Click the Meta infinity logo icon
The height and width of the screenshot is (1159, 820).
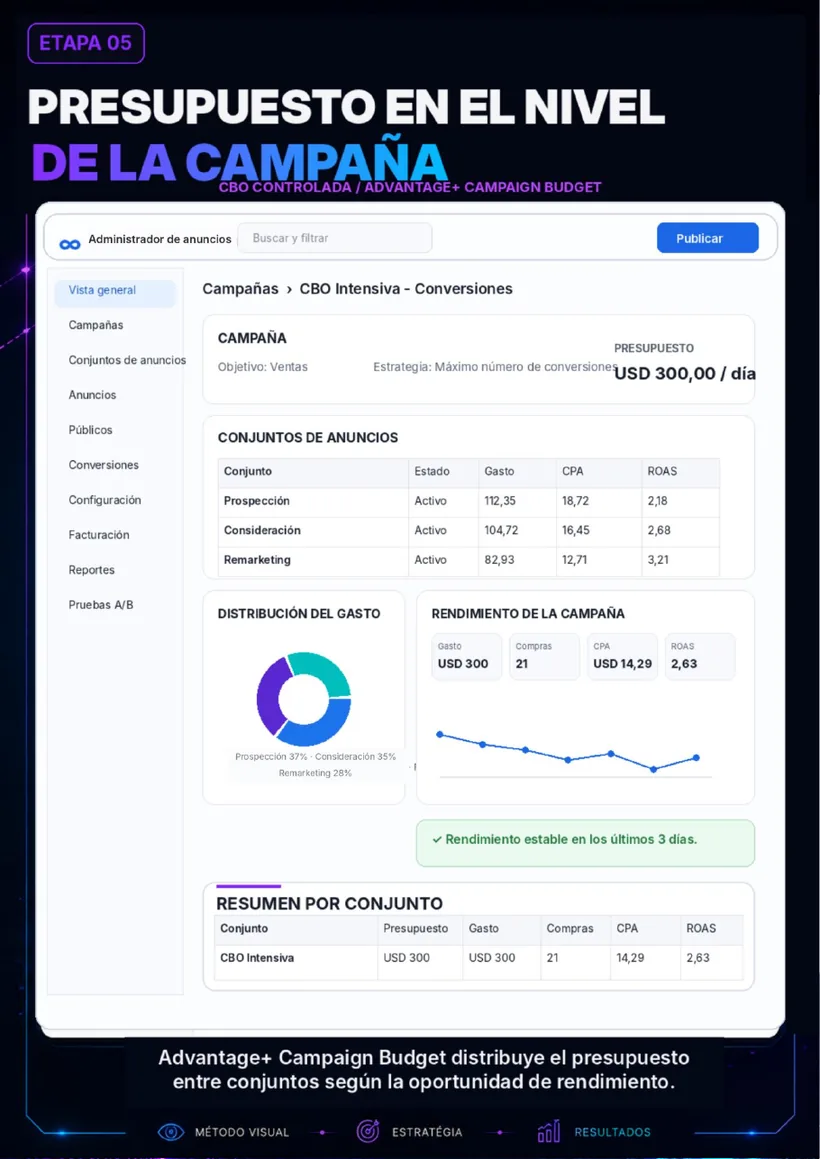click(x=70, y=245)
